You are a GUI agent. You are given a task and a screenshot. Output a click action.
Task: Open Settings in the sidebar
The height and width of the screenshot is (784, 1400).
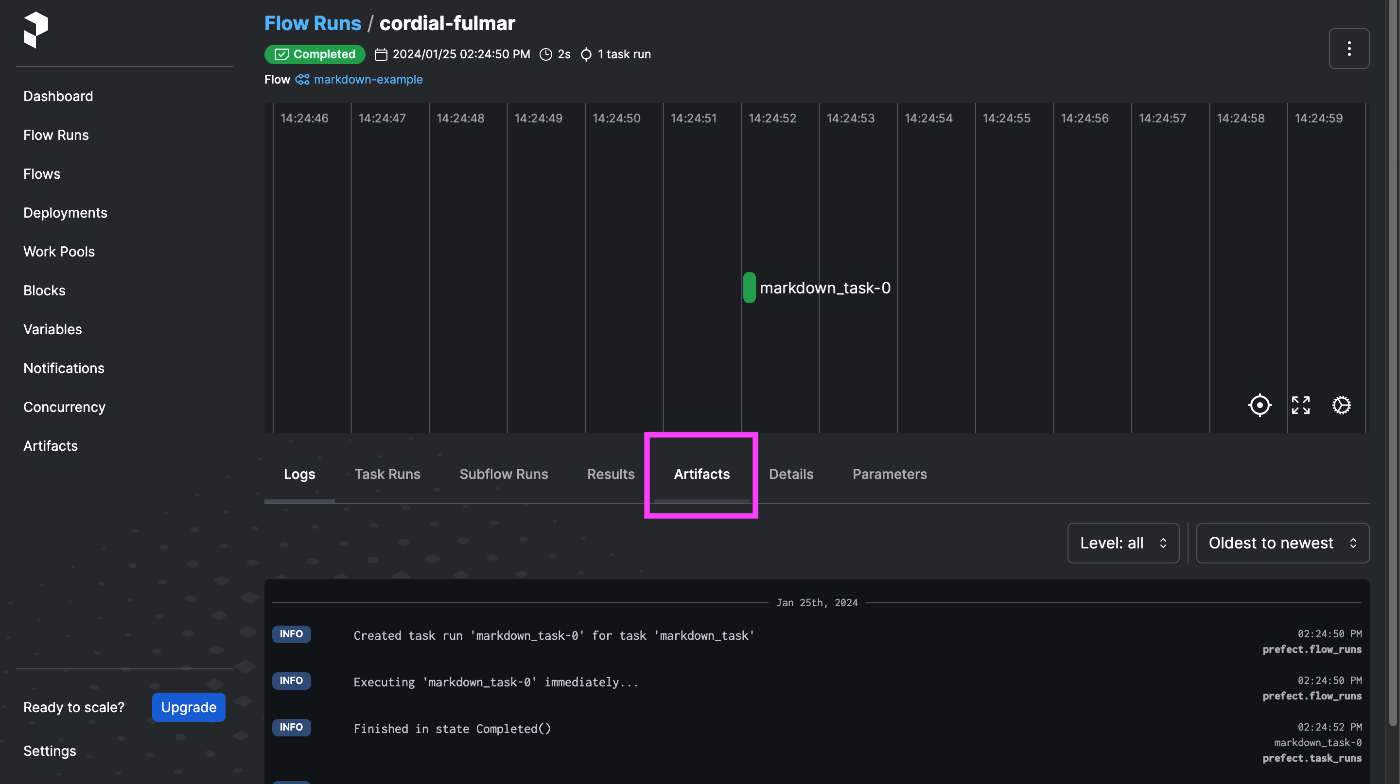coord(50,751)
